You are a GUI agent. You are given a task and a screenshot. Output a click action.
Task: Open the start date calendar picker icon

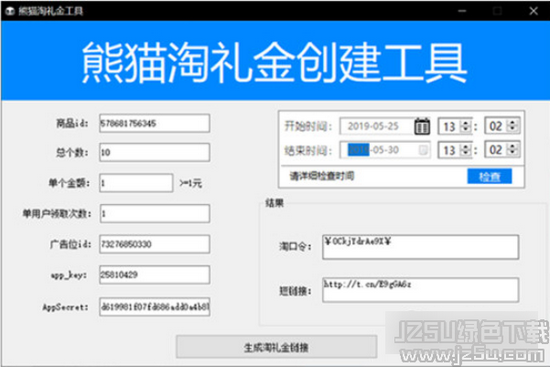[x=422, y=126]
